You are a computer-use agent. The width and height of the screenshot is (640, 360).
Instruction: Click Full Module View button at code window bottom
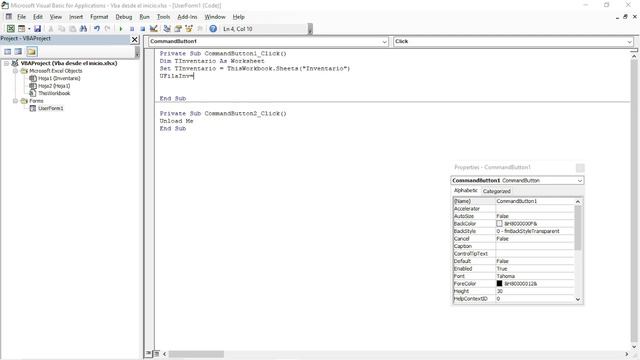[156, 353]
